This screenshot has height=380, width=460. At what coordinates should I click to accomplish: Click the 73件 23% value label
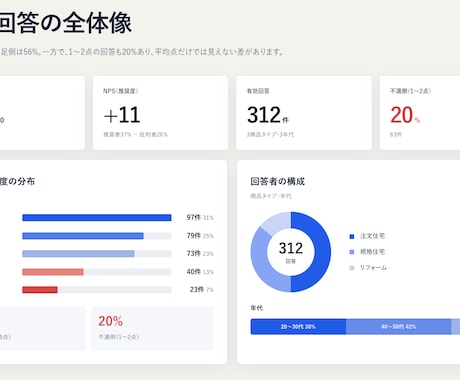(x=200, y=254)
